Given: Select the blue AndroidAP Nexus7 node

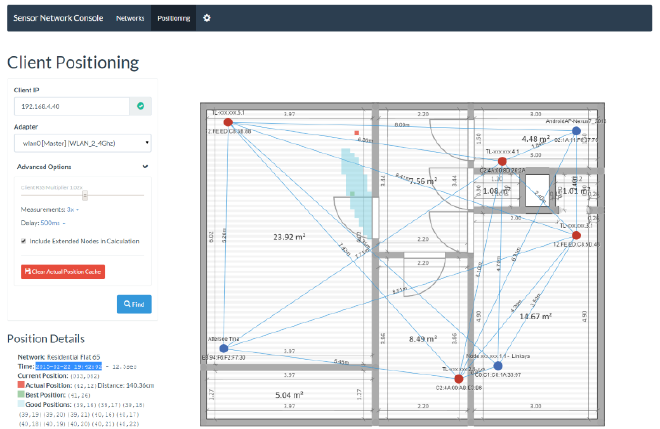Looking at the screenshot, I should [x=576, y=131].
